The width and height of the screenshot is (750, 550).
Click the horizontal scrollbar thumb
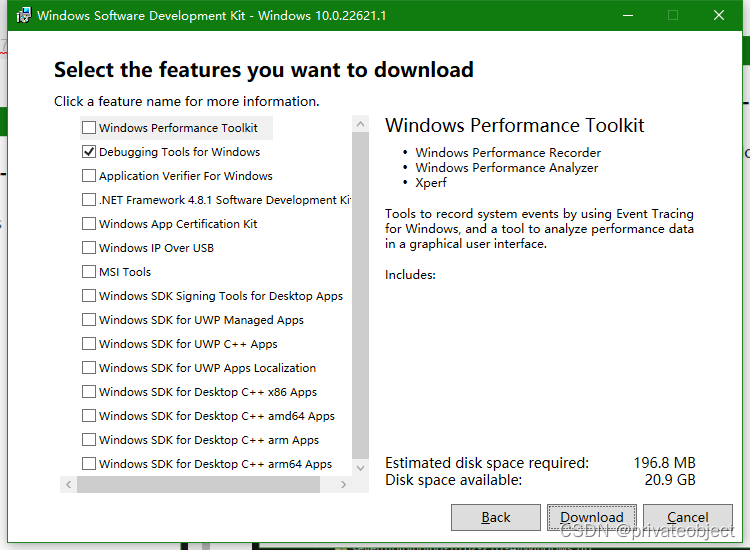pyautogui.click(x=199, y=484)
